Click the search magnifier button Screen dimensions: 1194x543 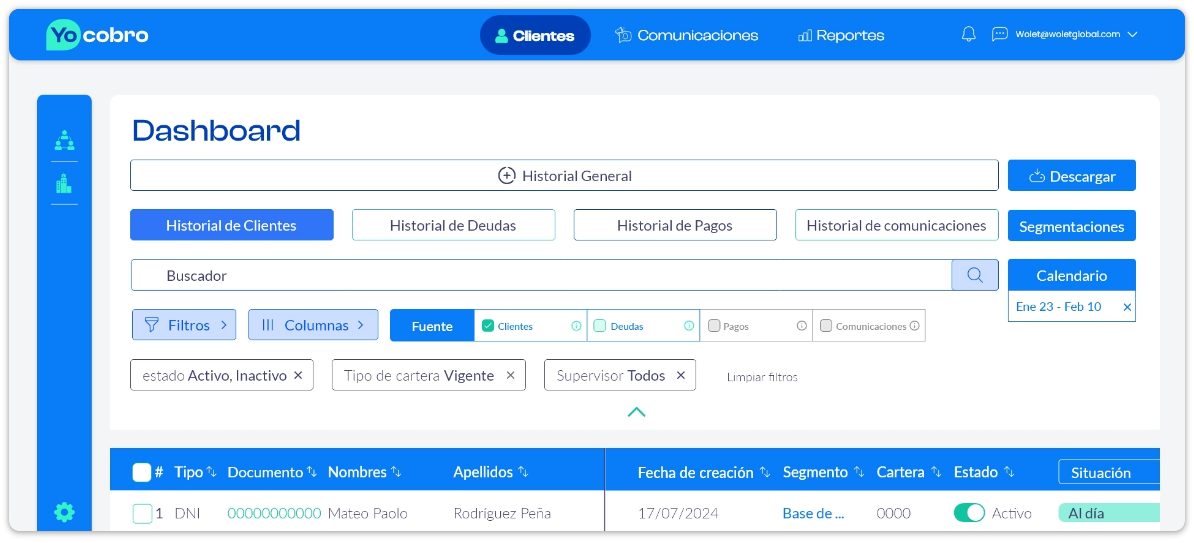[x=974, y=275]
